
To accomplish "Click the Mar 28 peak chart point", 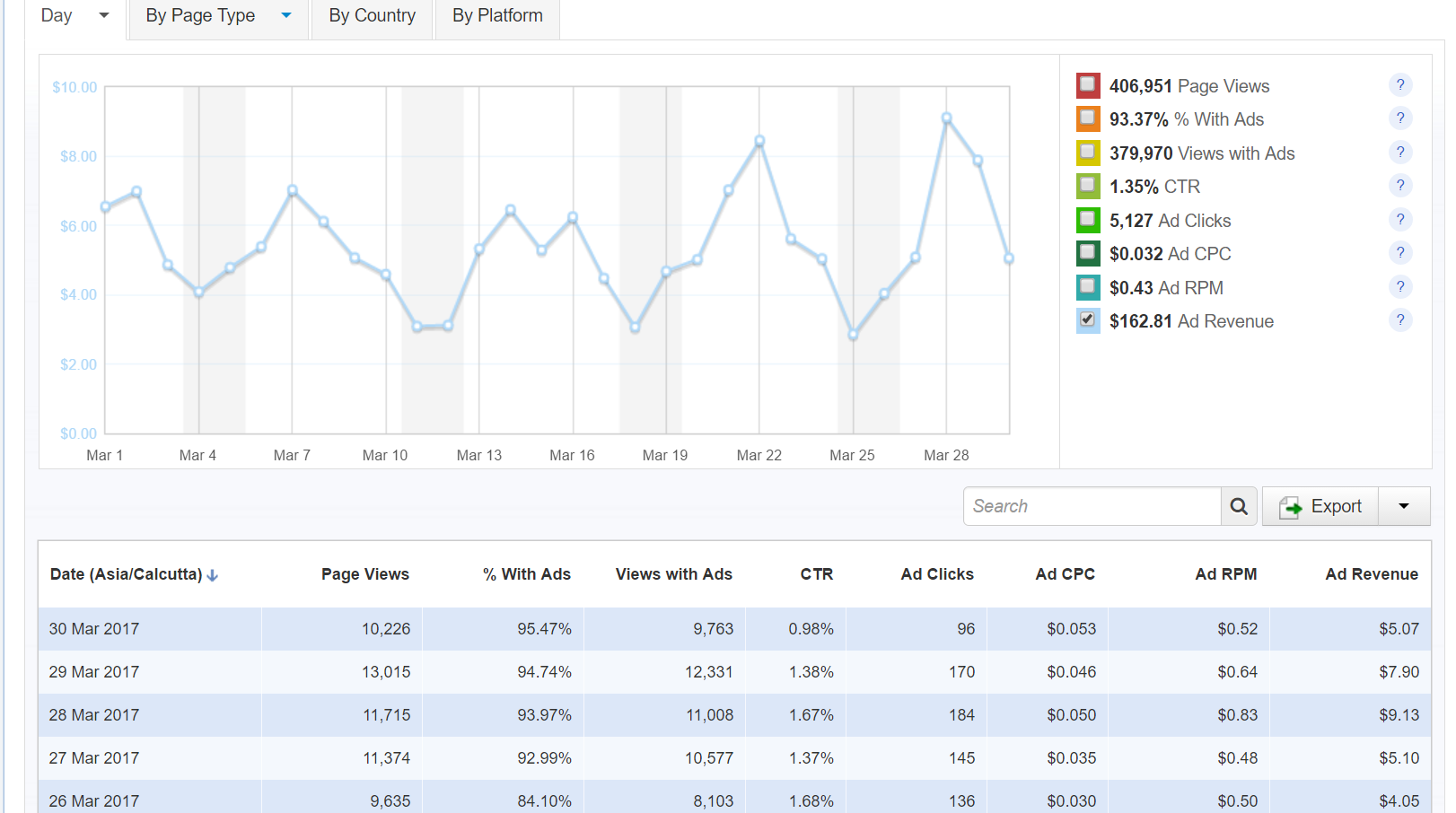I will coord(946,118).
